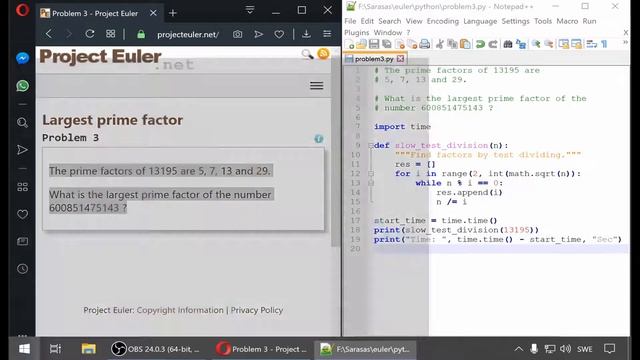Open WhatsApp in the Opera sidebar
The height and width of the screenshot is (360, 640).
[x=22, y=86]
